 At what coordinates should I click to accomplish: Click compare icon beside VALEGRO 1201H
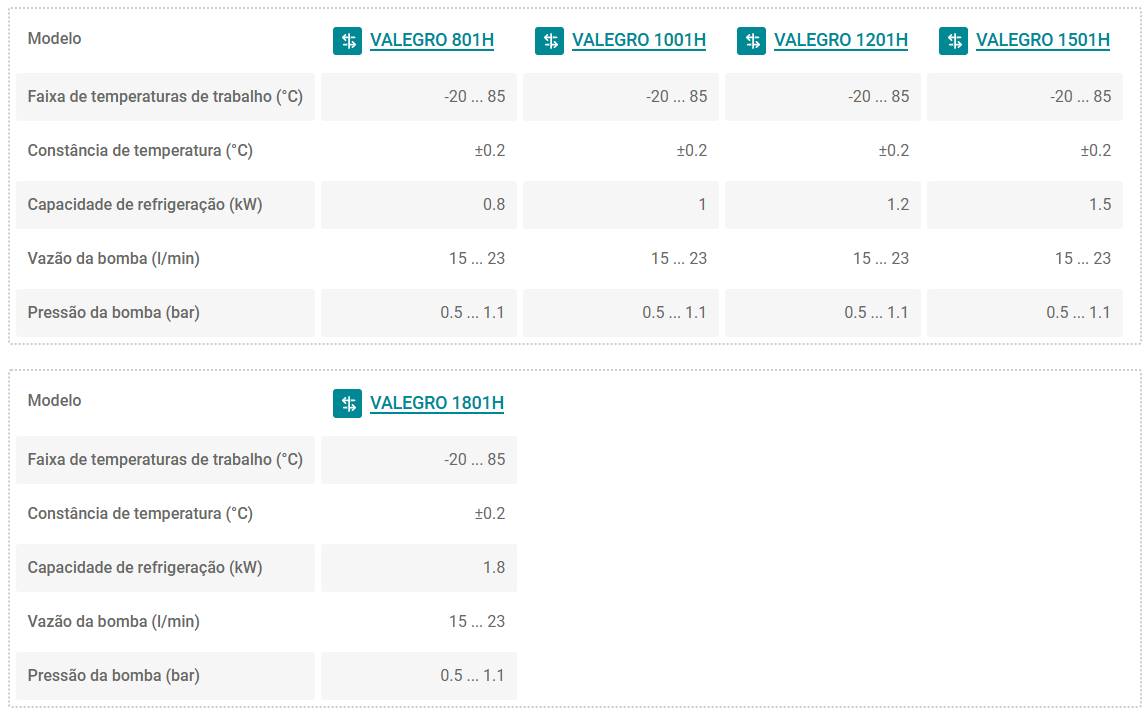(x=751, y=41)
